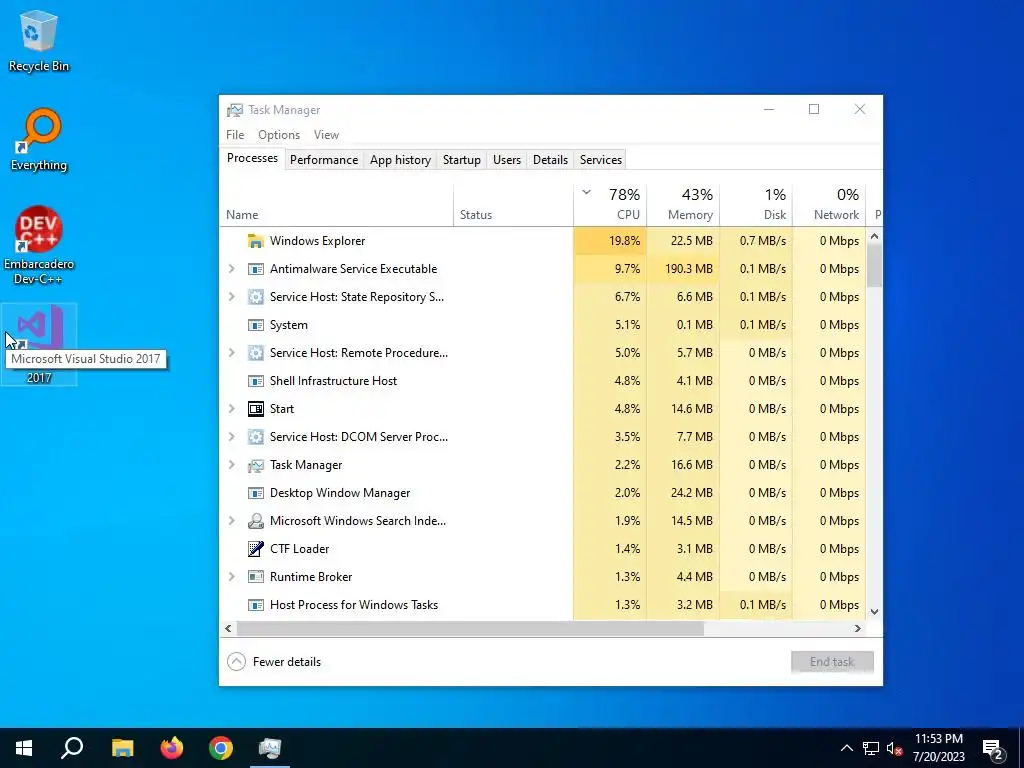Launch Firefox from the taskbar
Viewport: 1024px width, 768px height.
point(172,748)
